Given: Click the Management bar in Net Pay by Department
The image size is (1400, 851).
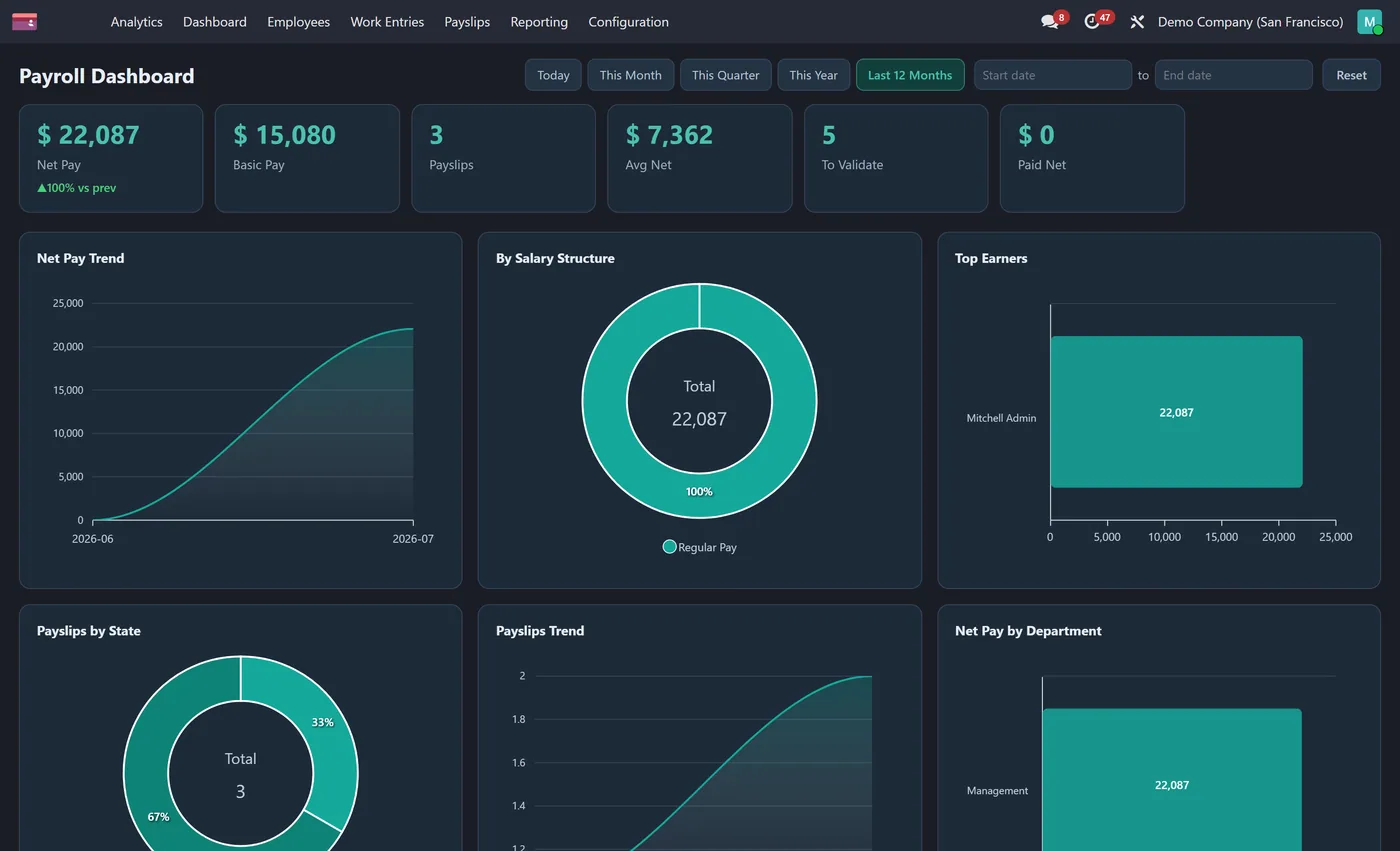Looking at the screenshot, I should click(x=1172, y=780).
